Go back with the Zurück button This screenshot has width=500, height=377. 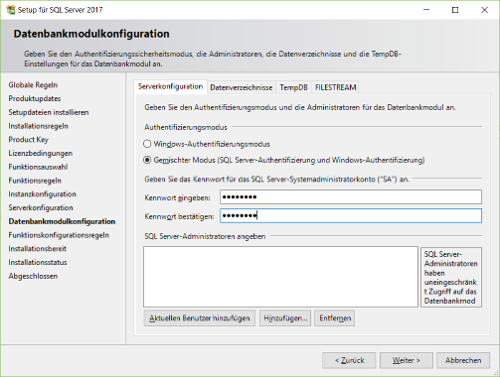pos(349,360)
